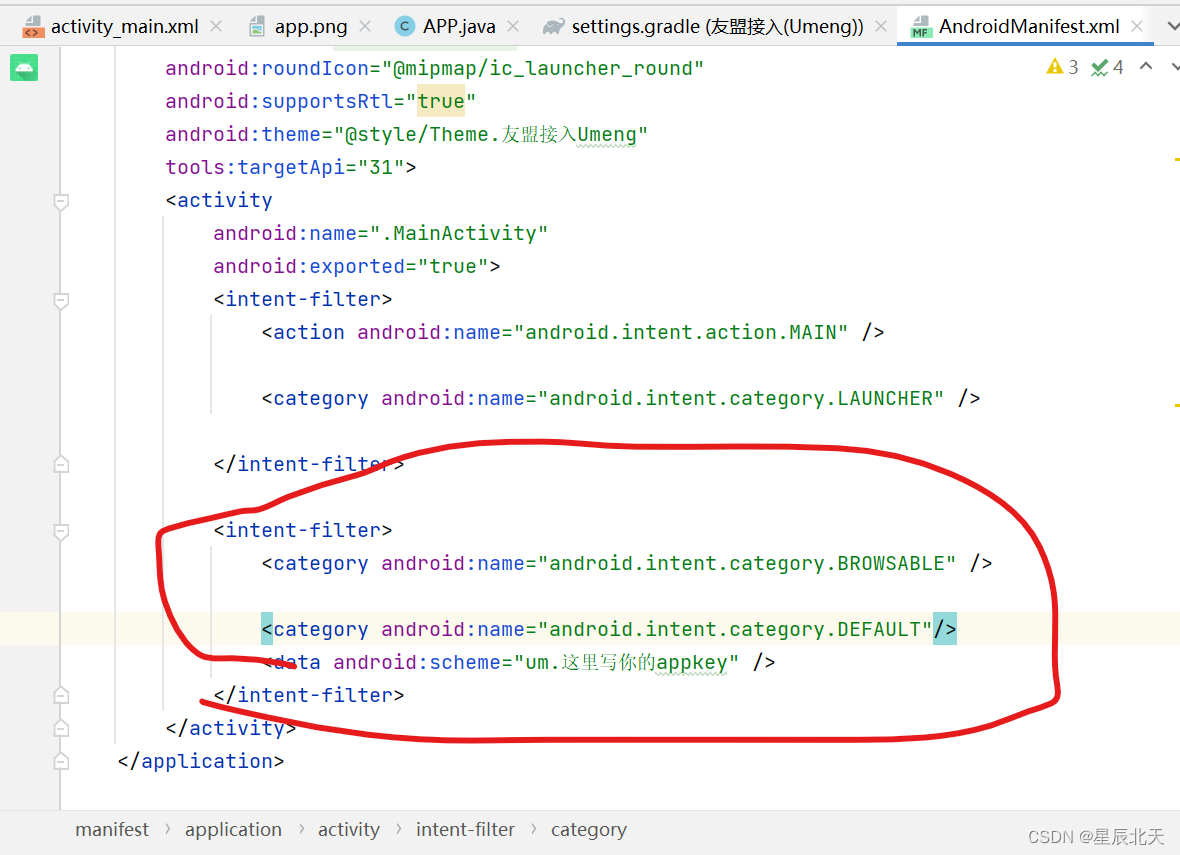Screen dimensions: 1180x855
Task: Select activity in the breadcrumb bar
Action: (x=348, y=829)
